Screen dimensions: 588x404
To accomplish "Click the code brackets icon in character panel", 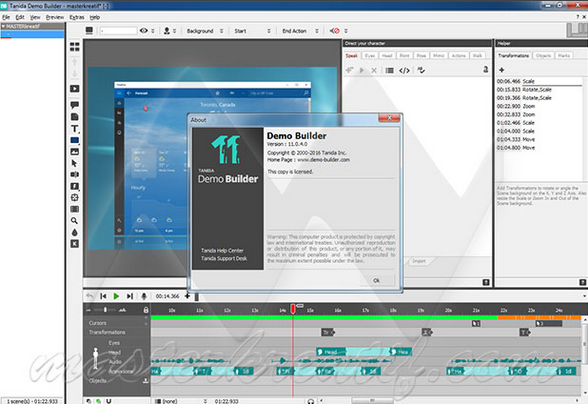I will tap(404, 71).
